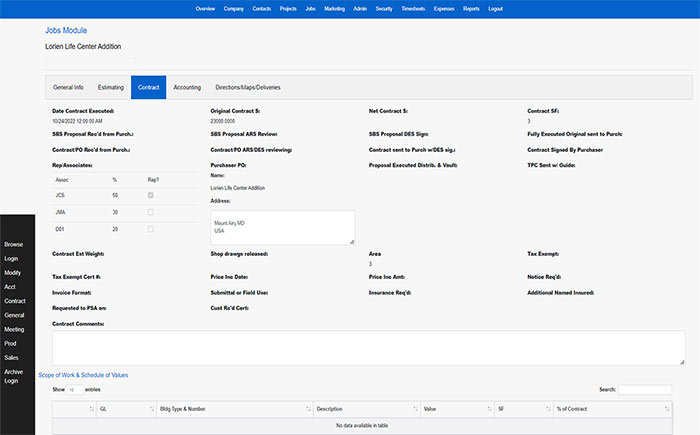Open Scope of Work & Schedule of Values
Screen dimensions: 700x435
[x=83, y=375]
